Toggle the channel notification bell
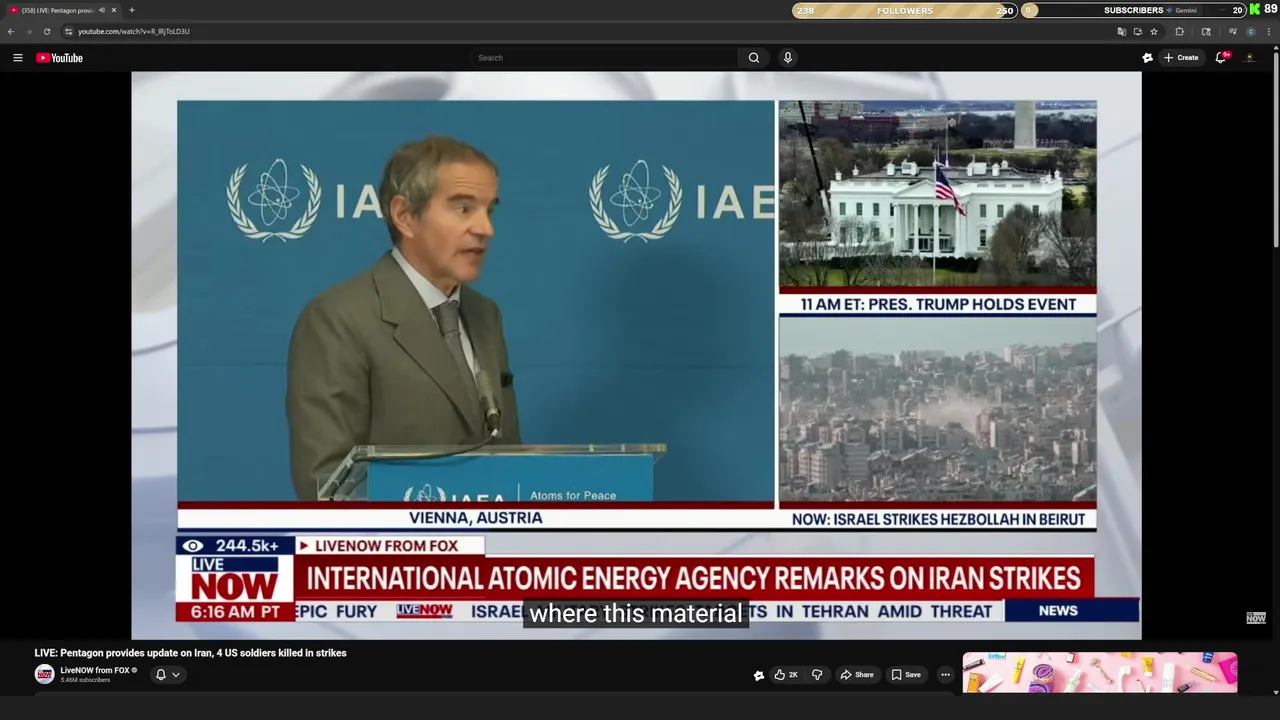 160,675
